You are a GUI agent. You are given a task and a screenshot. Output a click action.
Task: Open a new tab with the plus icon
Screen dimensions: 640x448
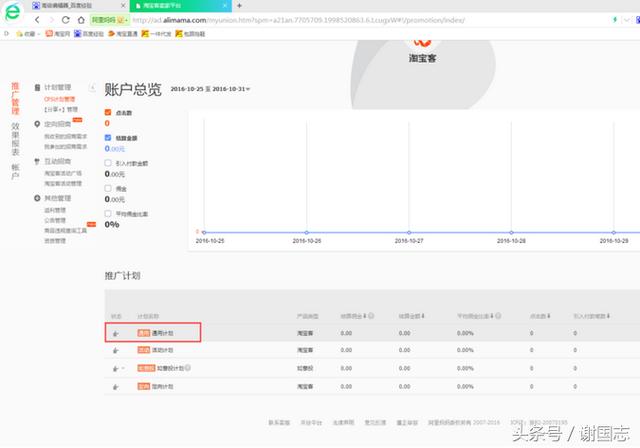(x=240, y=6)
